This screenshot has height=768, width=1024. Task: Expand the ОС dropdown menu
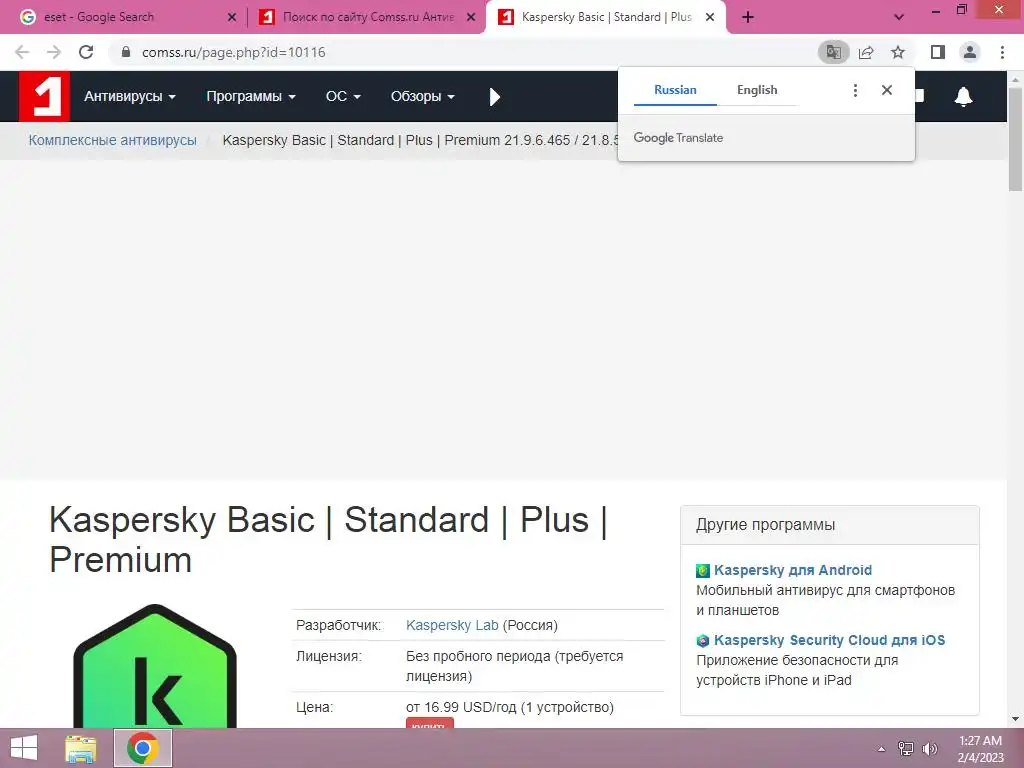[343, 97]
